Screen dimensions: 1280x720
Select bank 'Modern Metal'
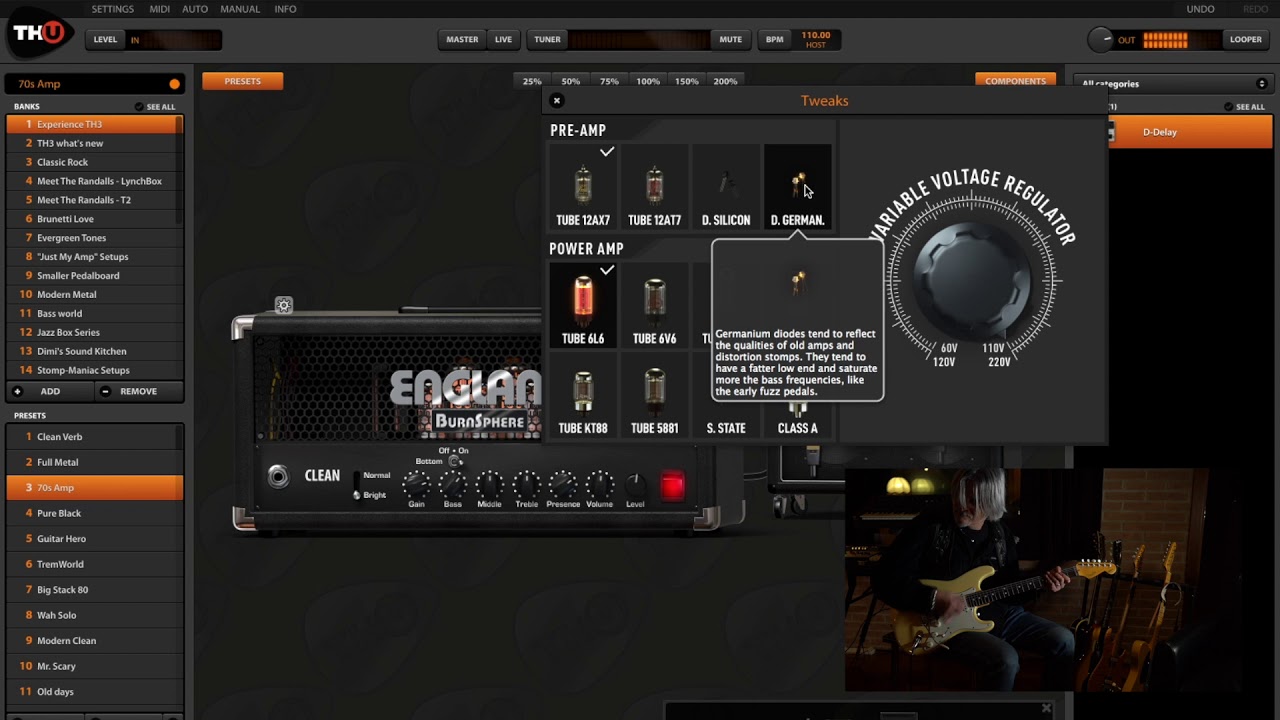[x=90, y=294]
